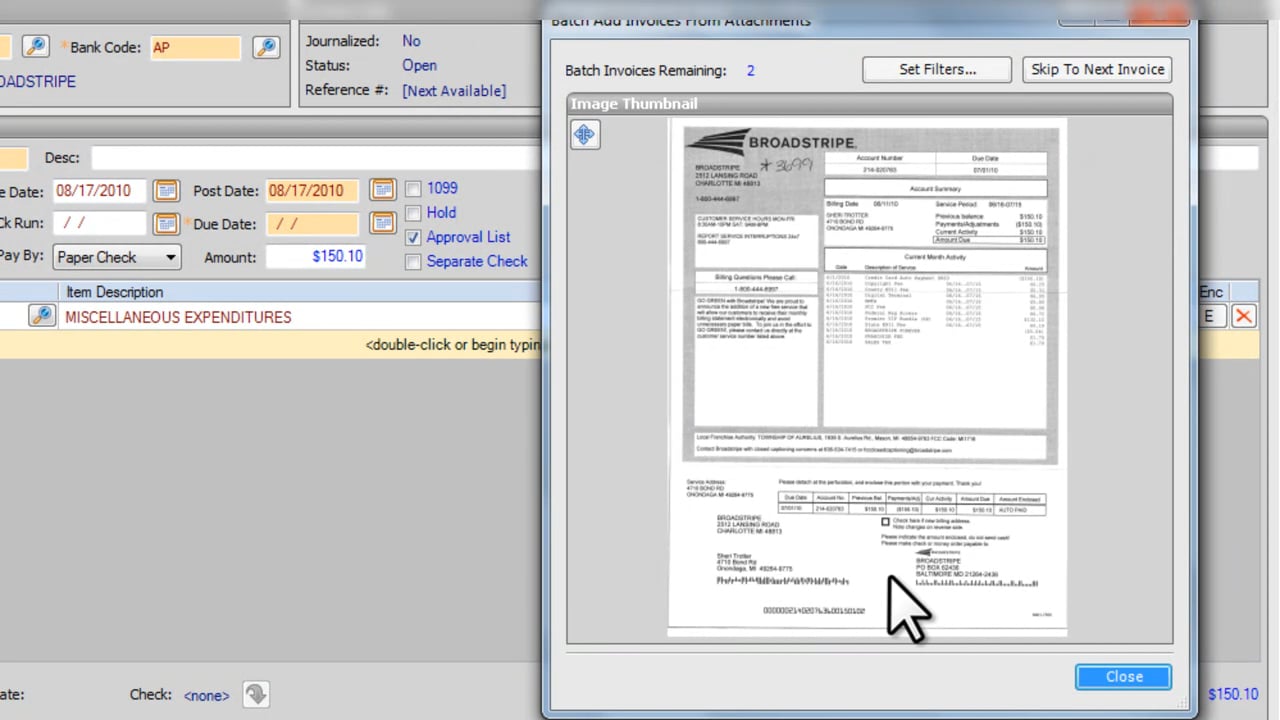
Task: Click the pan/move icon on image thumbnail
Action: pos(585,134)
